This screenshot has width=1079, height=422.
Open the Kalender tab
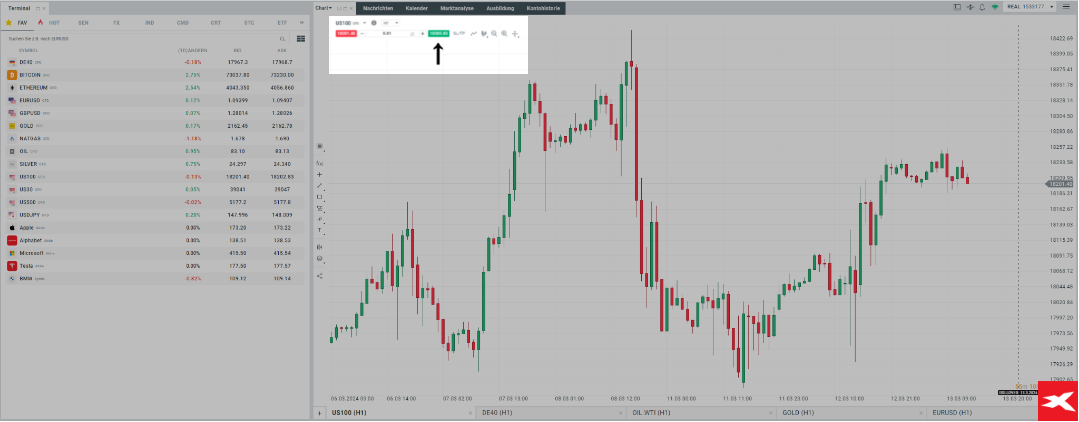[417, 8]
